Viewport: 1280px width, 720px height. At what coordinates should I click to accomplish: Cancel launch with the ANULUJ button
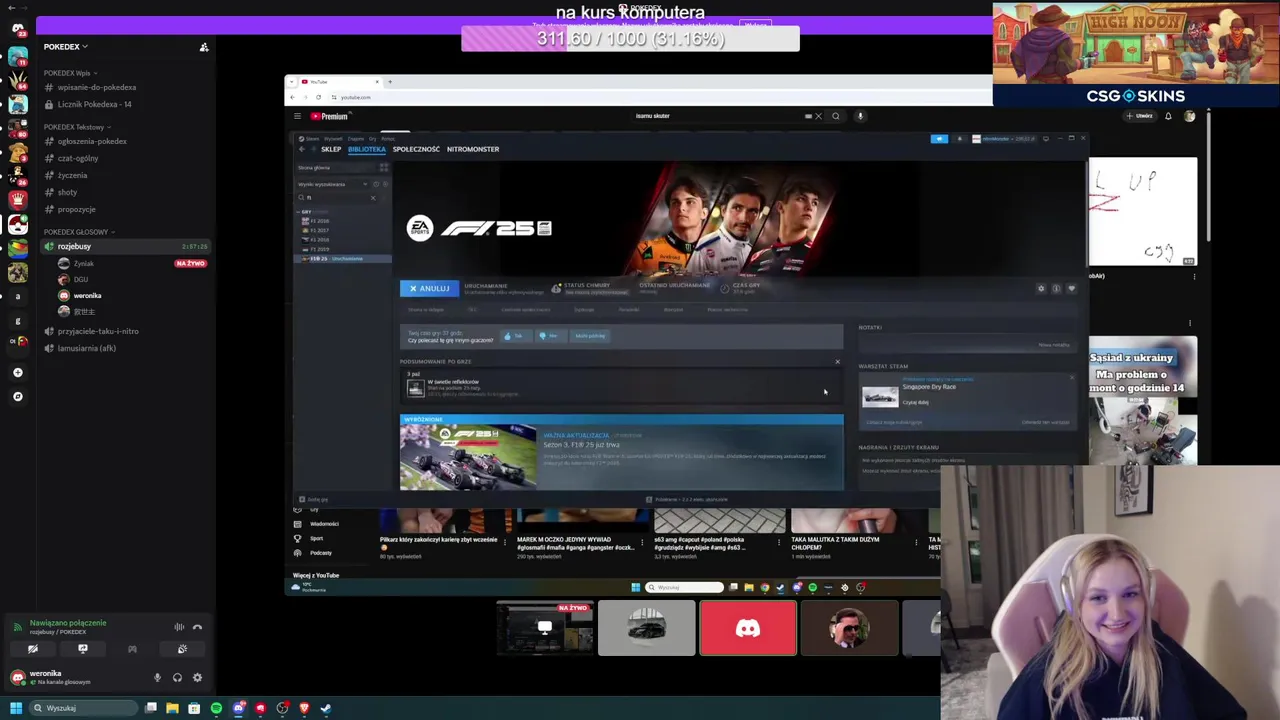pos(429,288)
